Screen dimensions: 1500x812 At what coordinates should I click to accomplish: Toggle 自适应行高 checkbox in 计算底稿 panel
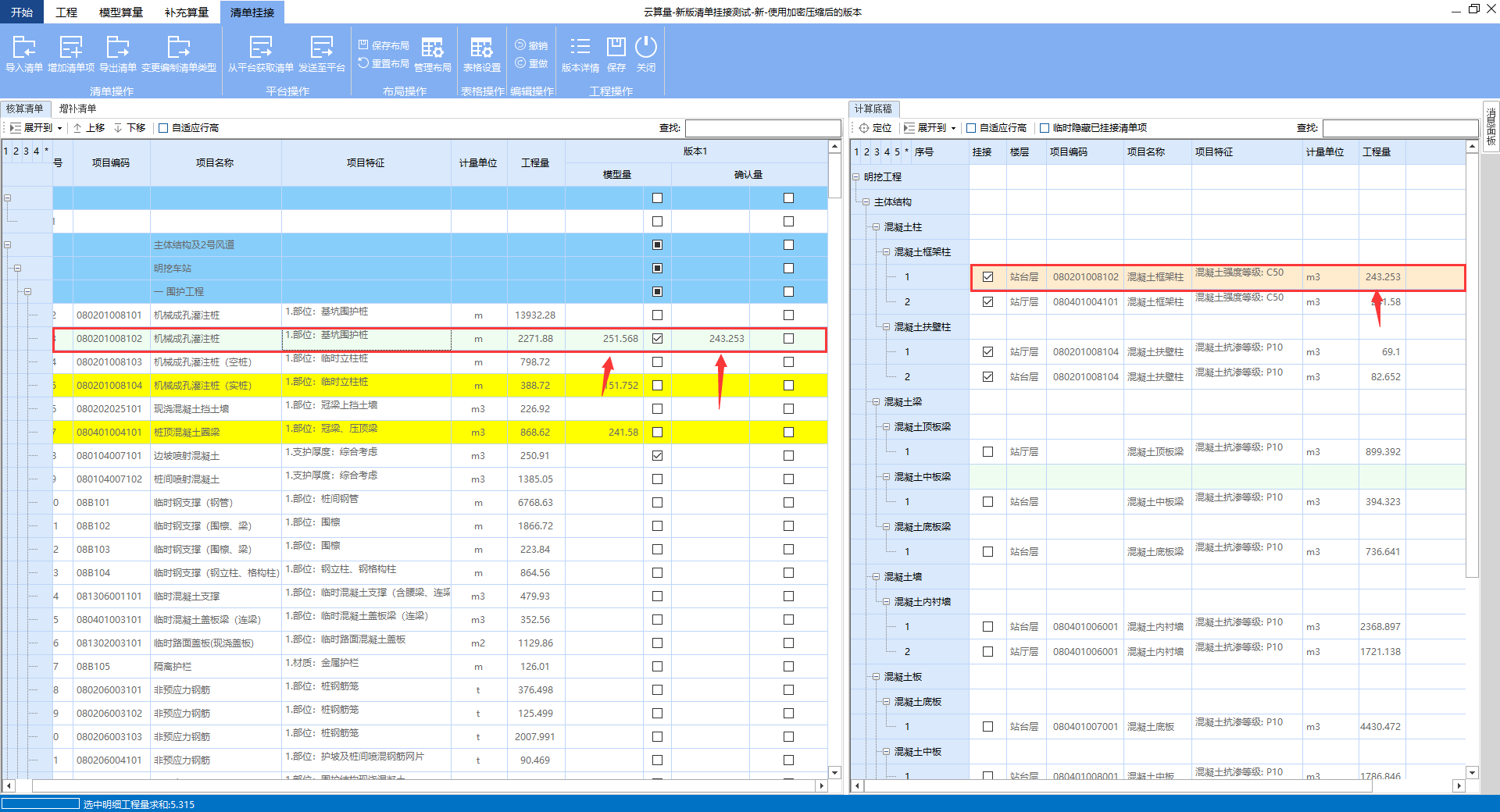[971, 128]
